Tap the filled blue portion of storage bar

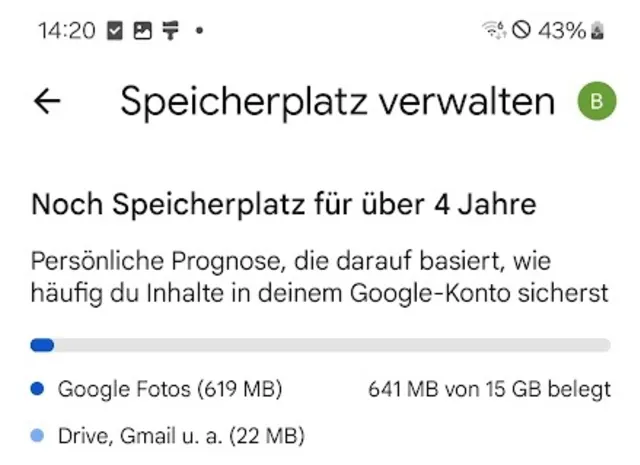point(42,345)
